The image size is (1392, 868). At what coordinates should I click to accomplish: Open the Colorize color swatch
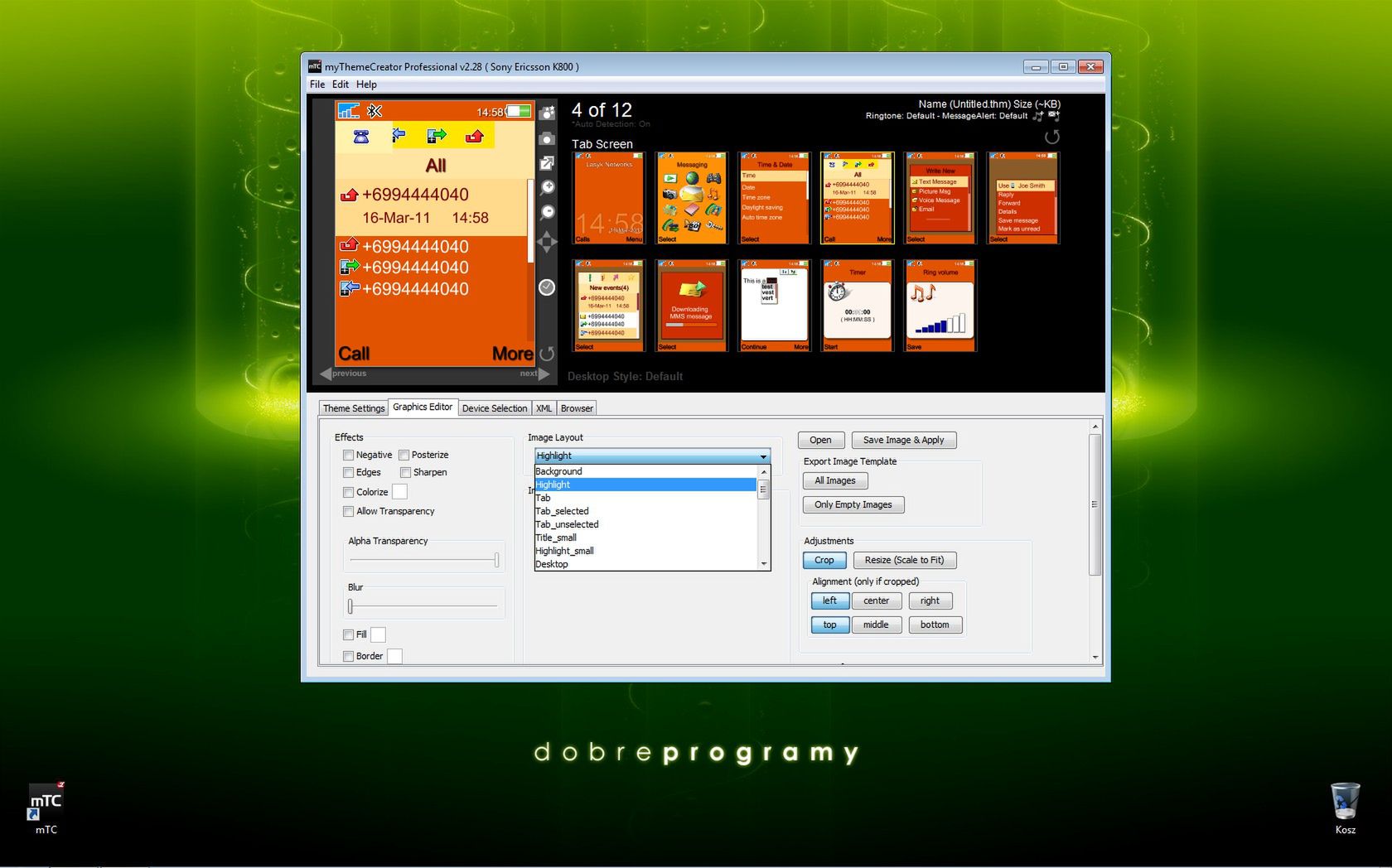point(399,492)
